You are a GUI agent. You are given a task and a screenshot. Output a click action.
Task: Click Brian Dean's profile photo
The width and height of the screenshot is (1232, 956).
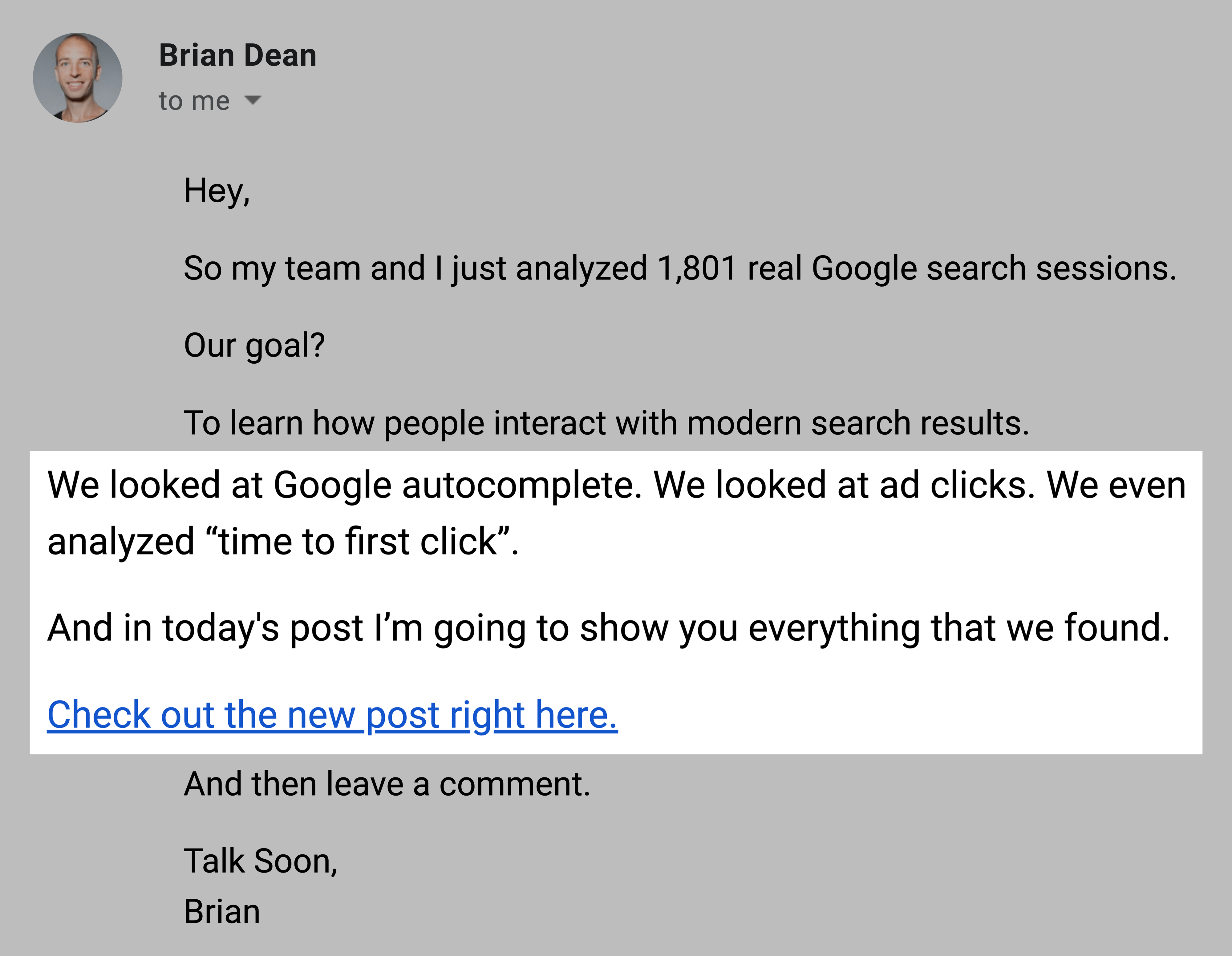[x=77, y=77]
